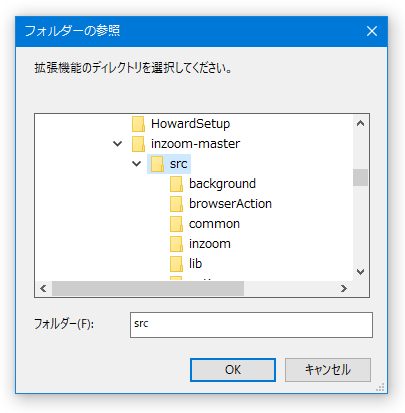Click the horizontal scrollbar right arrow
Image resolution: width=405 pixels, height=413 pixels.
[344, 288]
